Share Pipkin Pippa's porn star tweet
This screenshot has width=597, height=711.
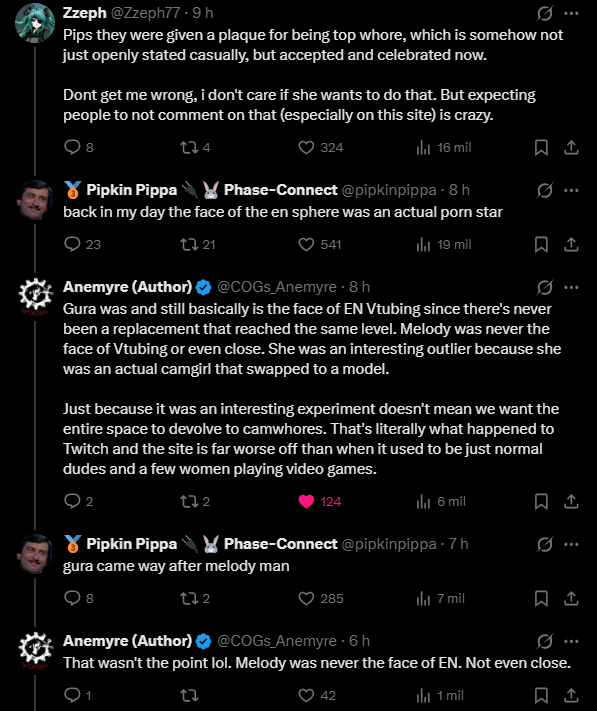pos(571,244)
